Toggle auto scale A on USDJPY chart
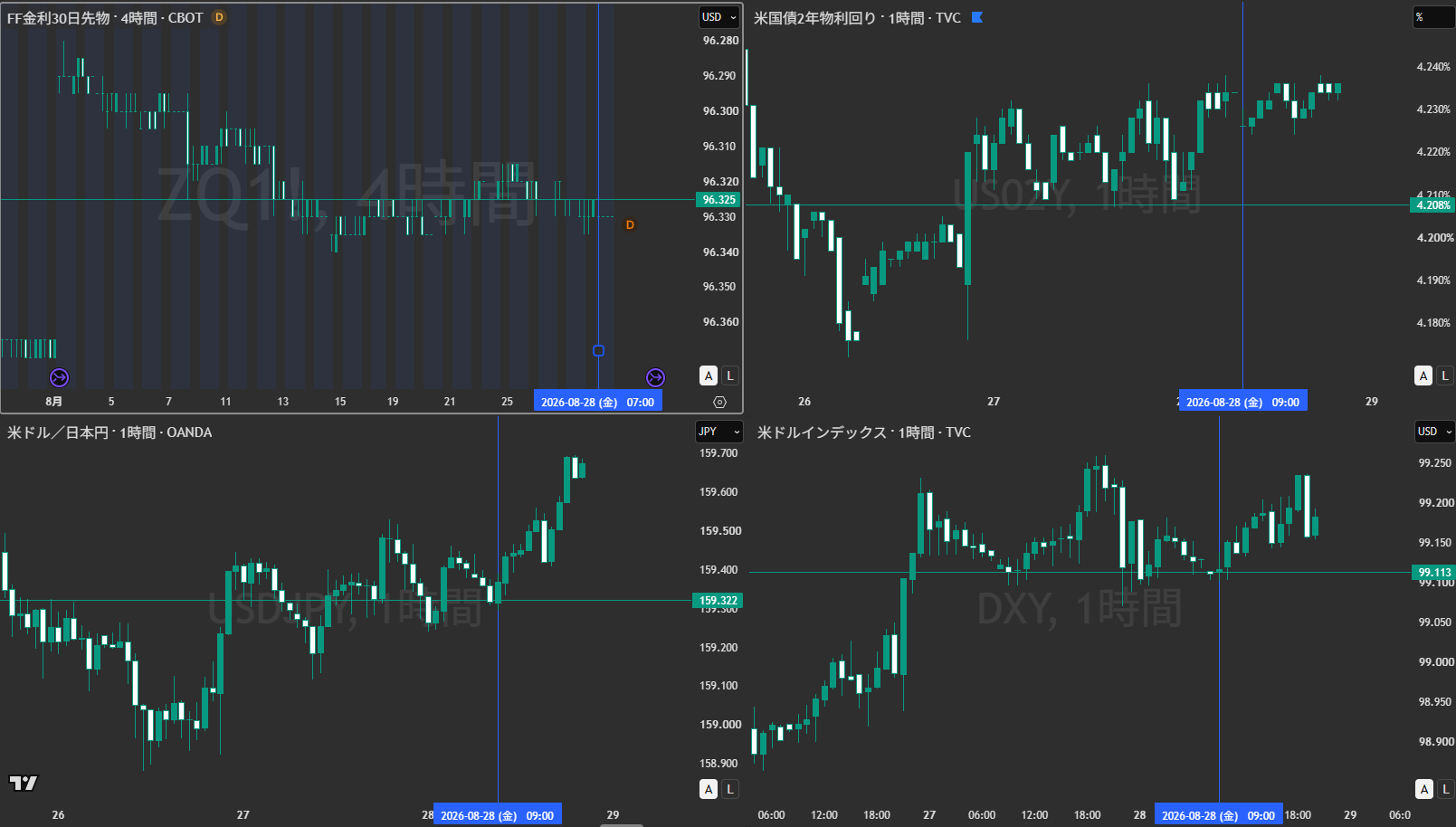Image resolution: width=1456 pixels, height=827 pixels. (709, 789)
